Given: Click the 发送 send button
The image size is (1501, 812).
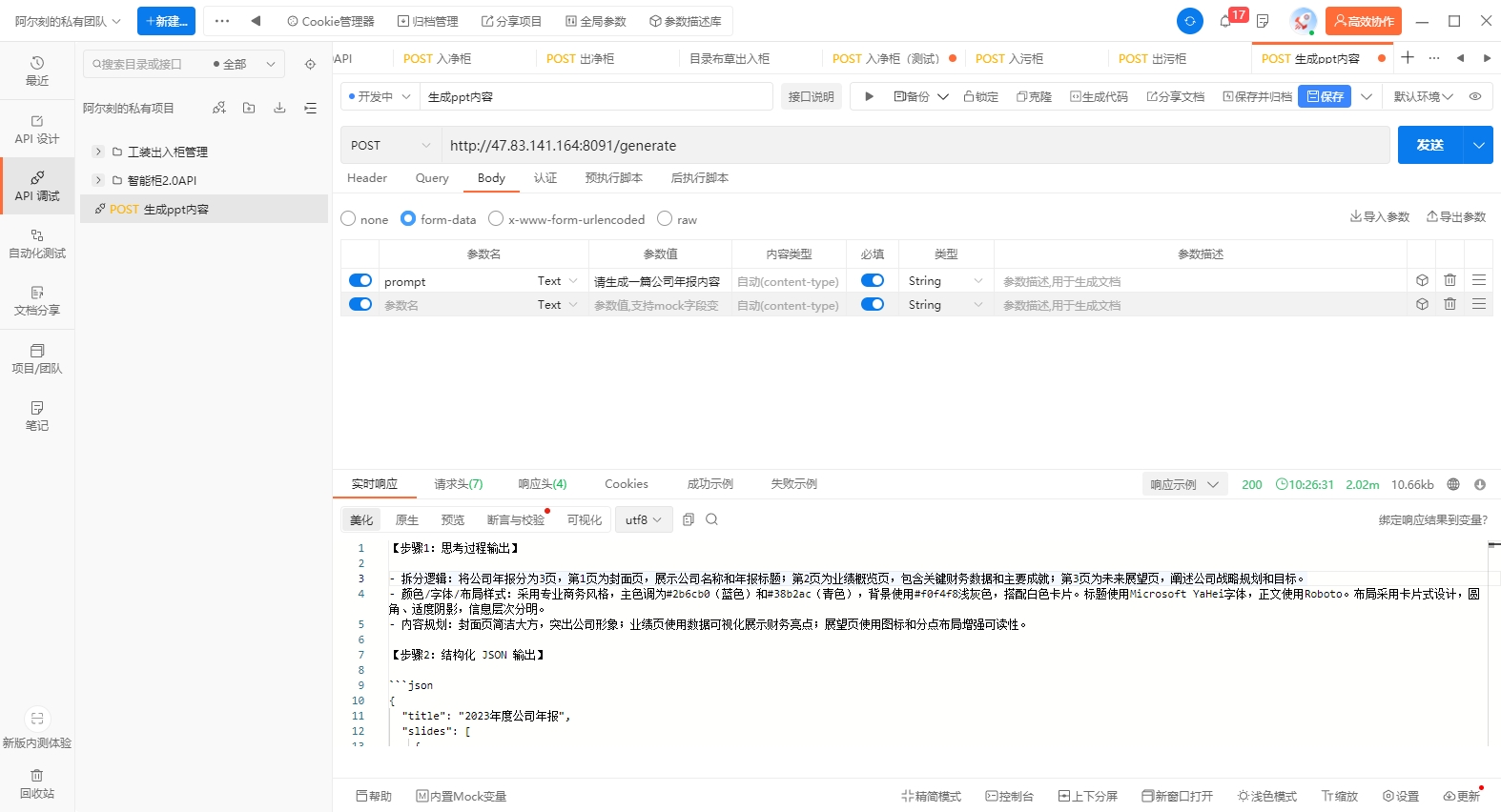Looking at the screenshot, I should 1430,145.
